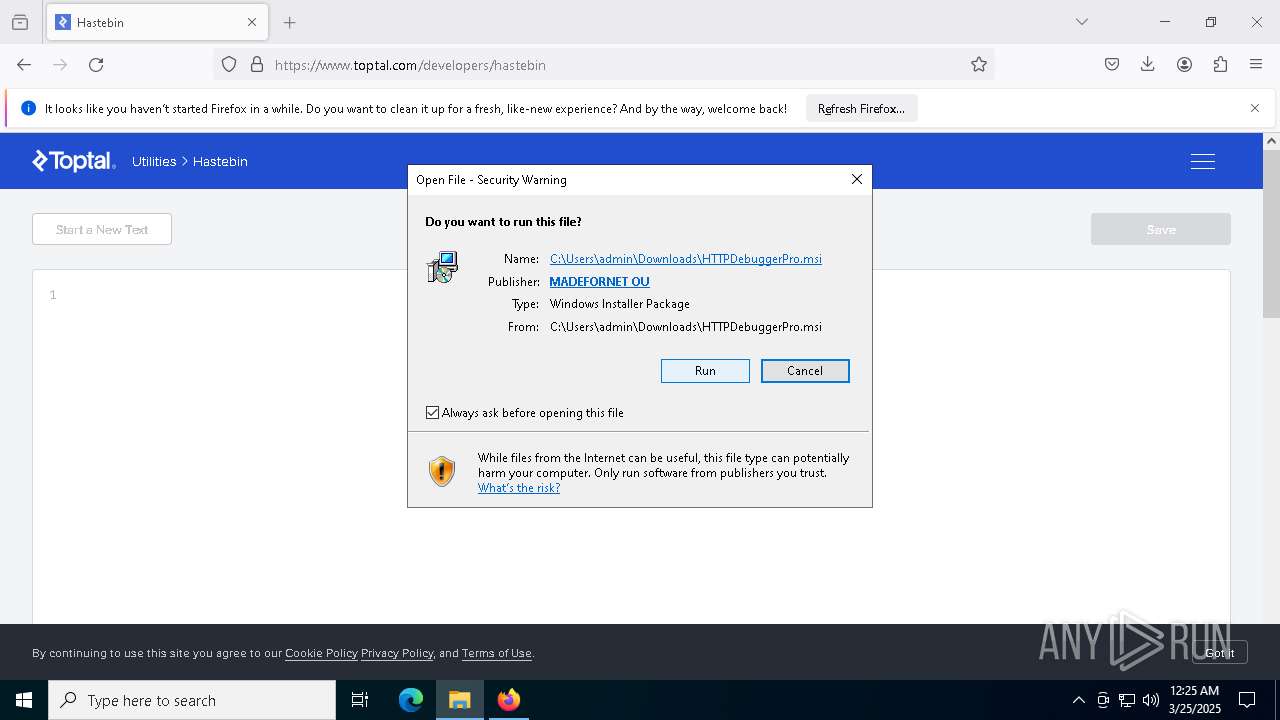This screenshot has width=1280, height=720.
Task: Open the Privacy Policy link
Action: point(397,653)
